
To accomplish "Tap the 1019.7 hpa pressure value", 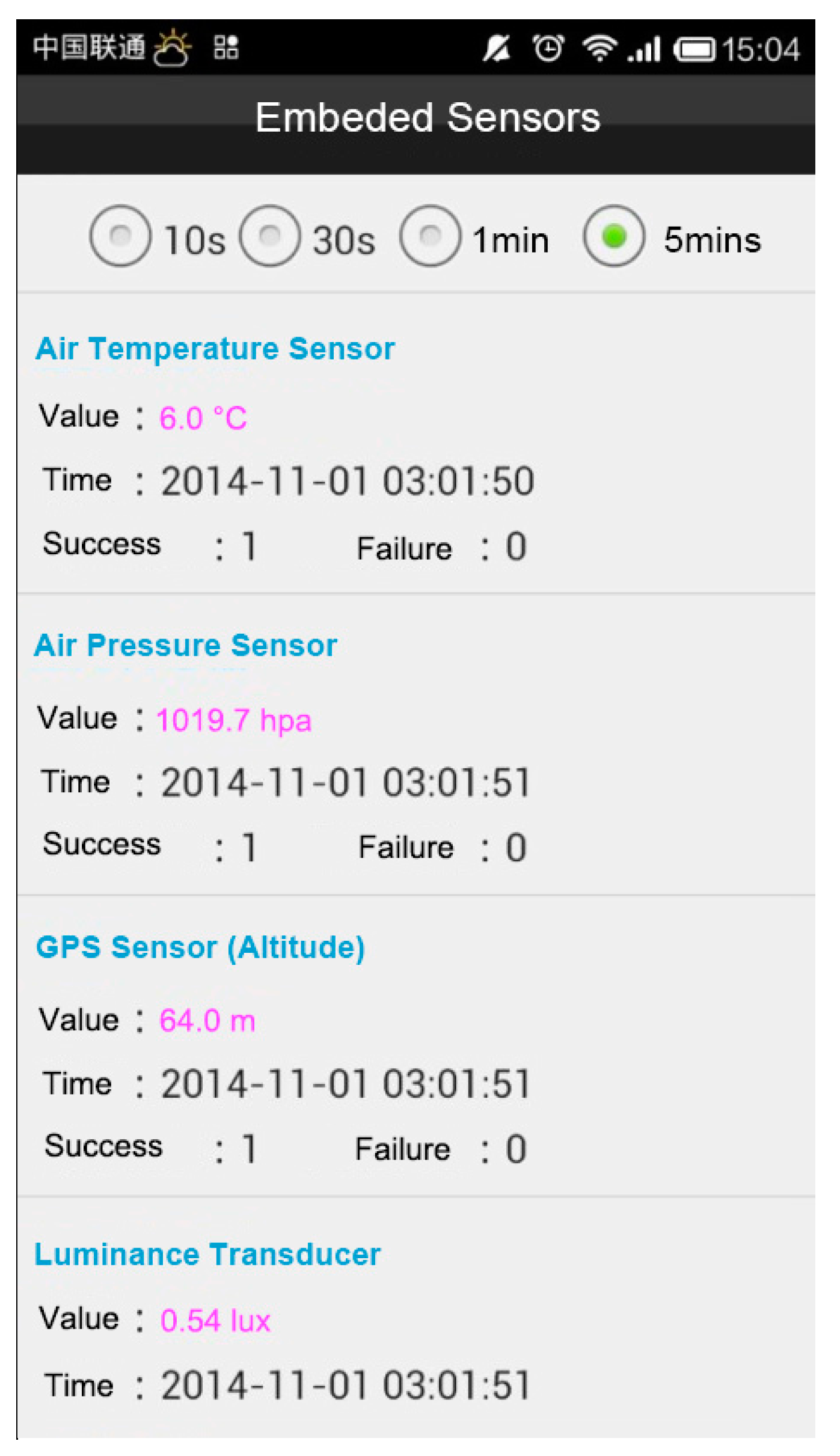I will tap(234, 720).
